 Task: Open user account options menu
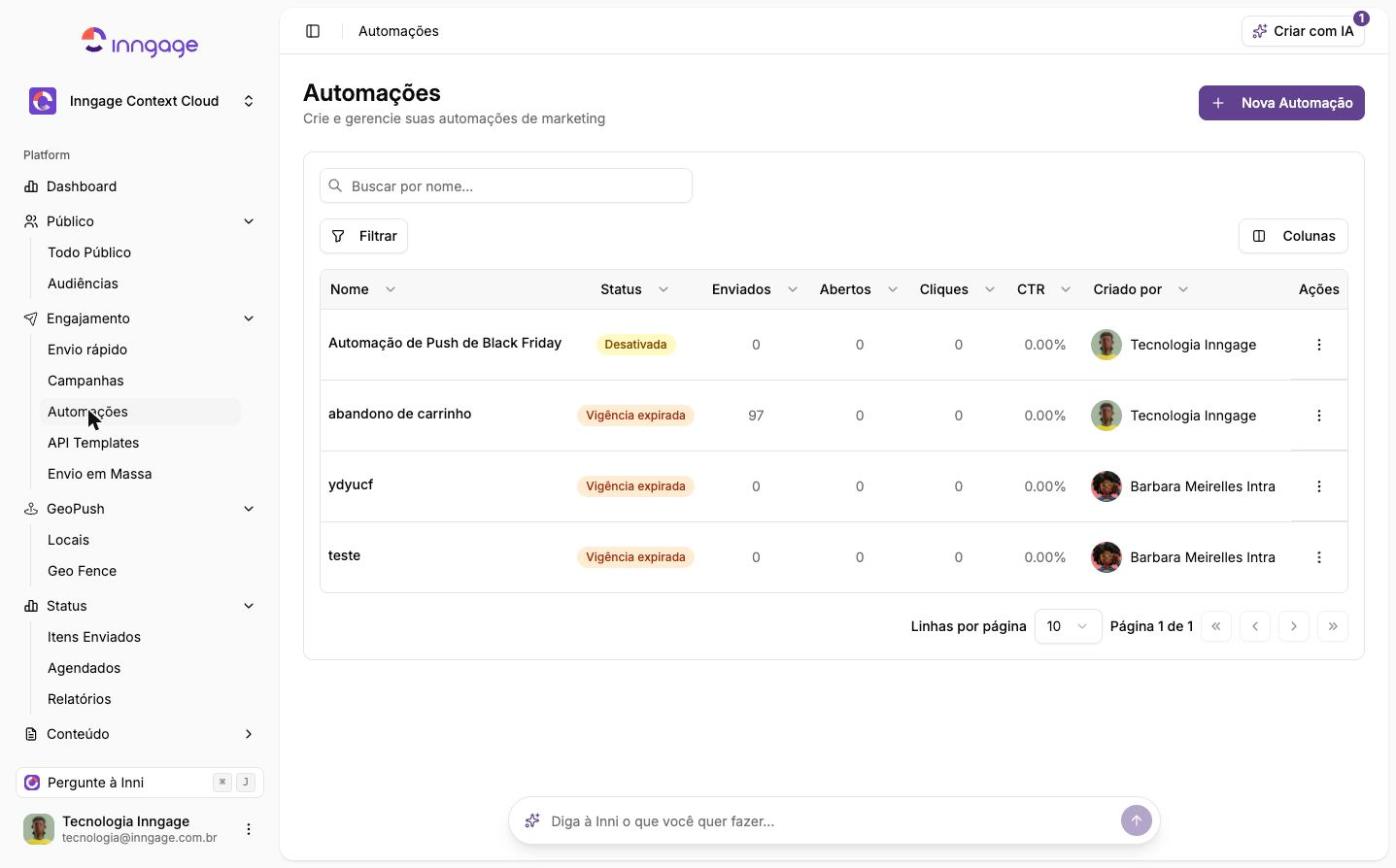pyautogui.click(x=249, y=829)
